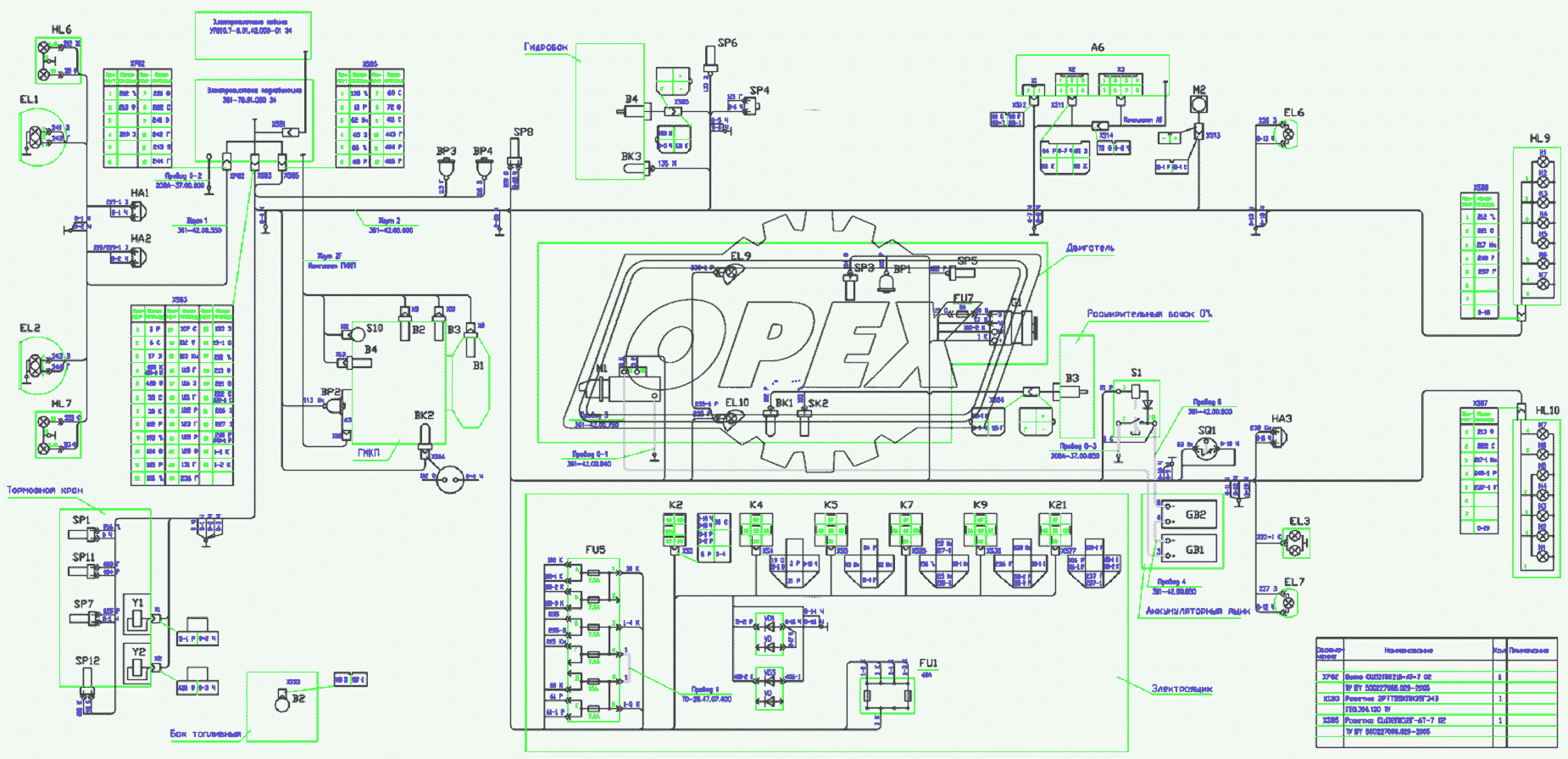This screenshot has width=1568, height=759.
Task: Click the 'Аккумуляторный ящик' label
Action: pos(1198,611)
